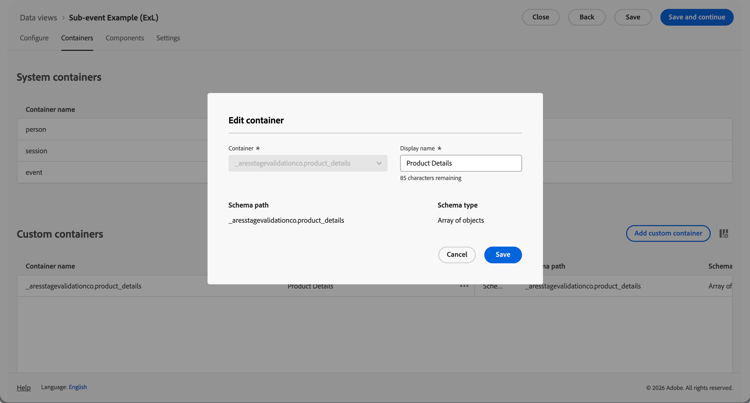Expand the Container dropdown in Edit container dialog
Viewport: 750px width, 403px height.
point(308,163)
